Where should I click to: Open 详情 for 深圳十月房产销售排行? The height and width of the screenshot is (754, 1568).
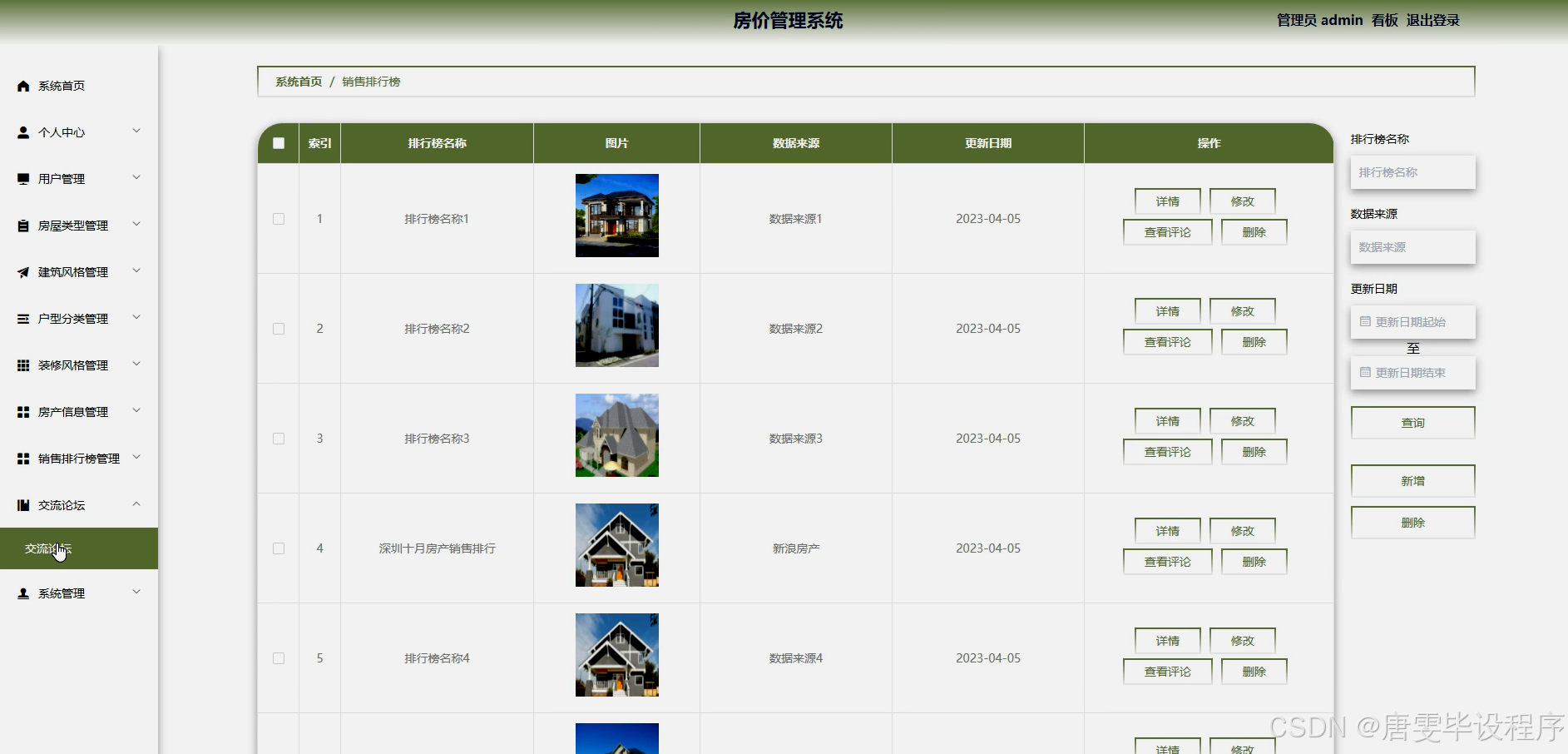tap(1167, 531)
